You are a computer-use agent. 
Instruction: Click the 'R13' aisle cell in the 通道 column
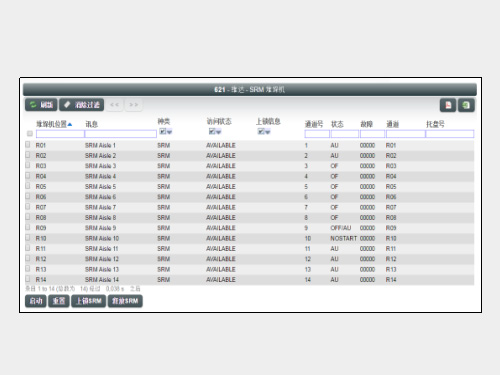coord(391,269)
